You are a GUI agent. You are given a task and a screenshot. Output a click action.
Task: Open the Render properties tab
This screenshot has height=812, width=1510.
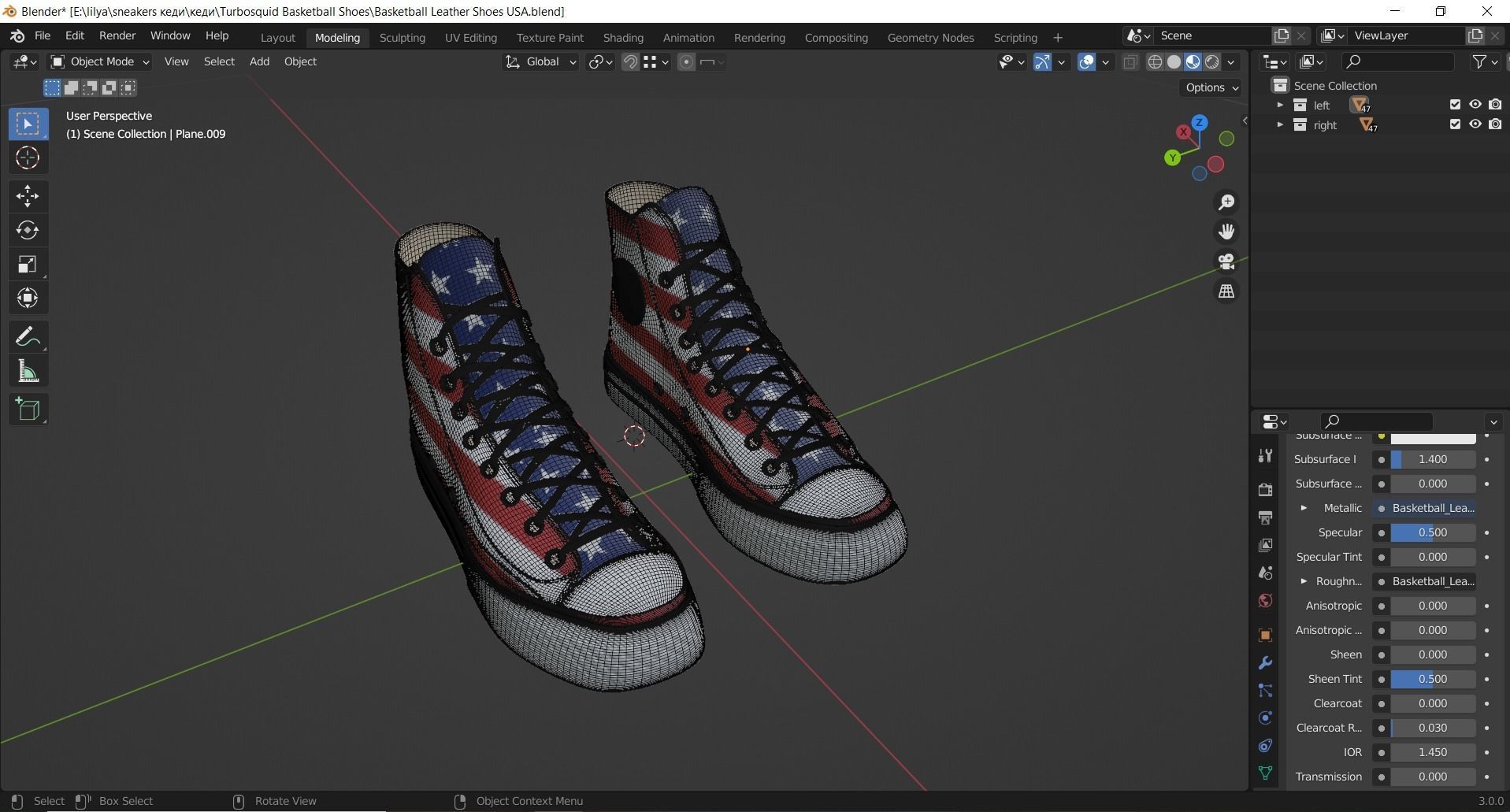(x=1265, y=490)
